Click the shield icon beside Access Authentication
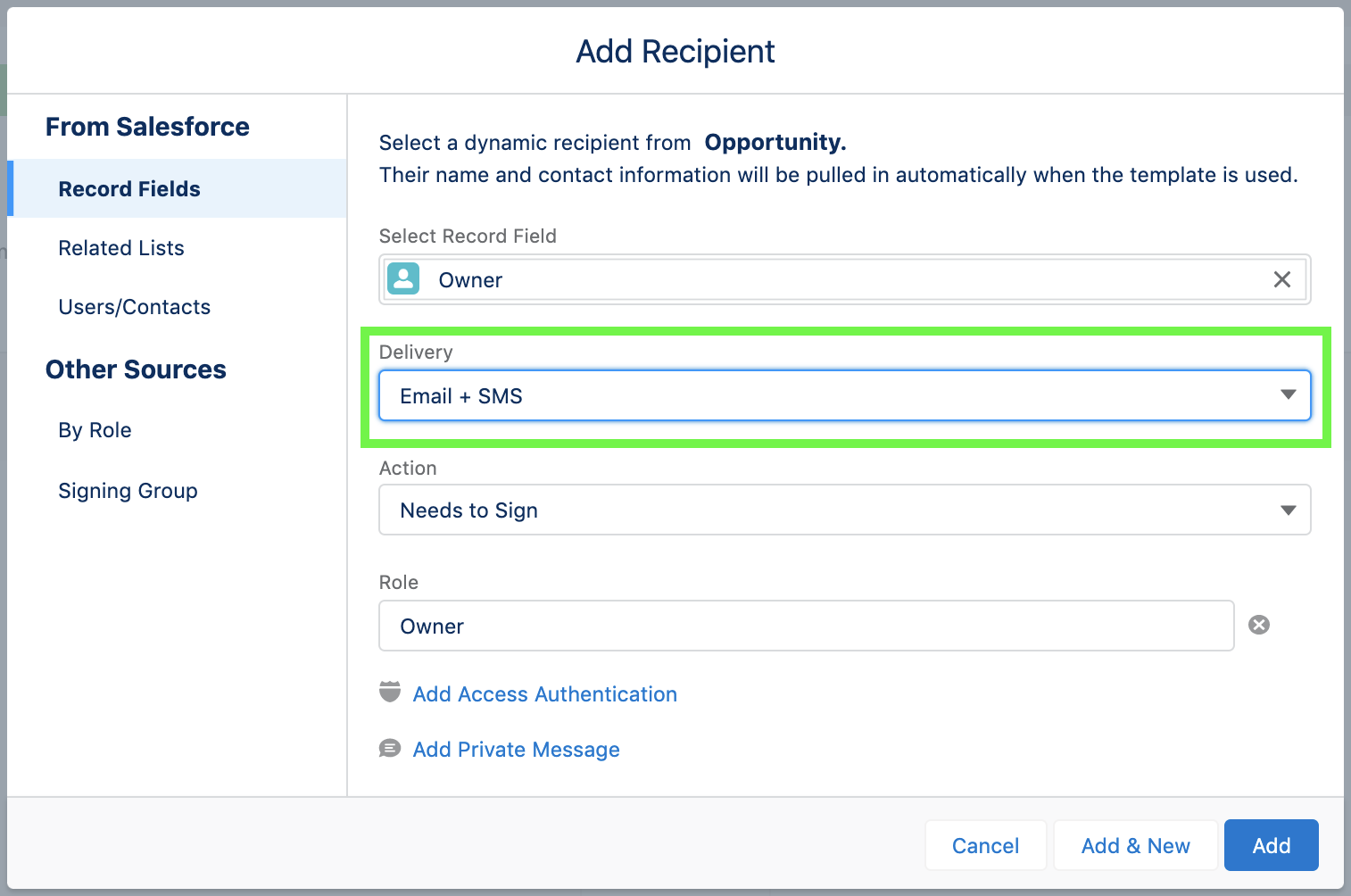This screenshot has width=1351, height=896. click(x=390, y=693)
